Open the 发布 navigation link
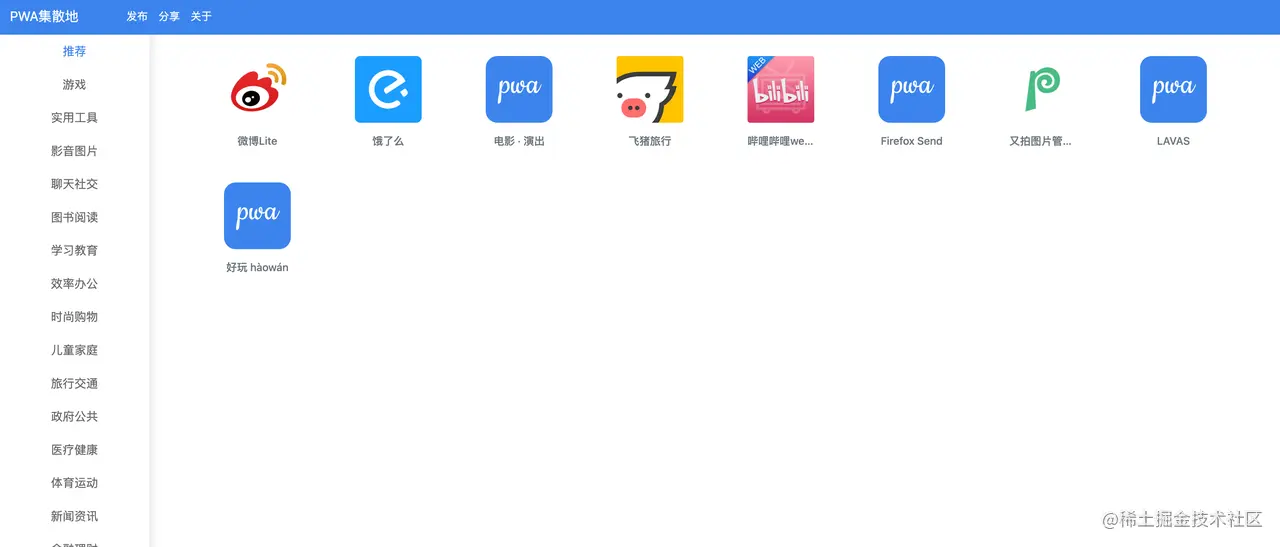 (137, 17)
